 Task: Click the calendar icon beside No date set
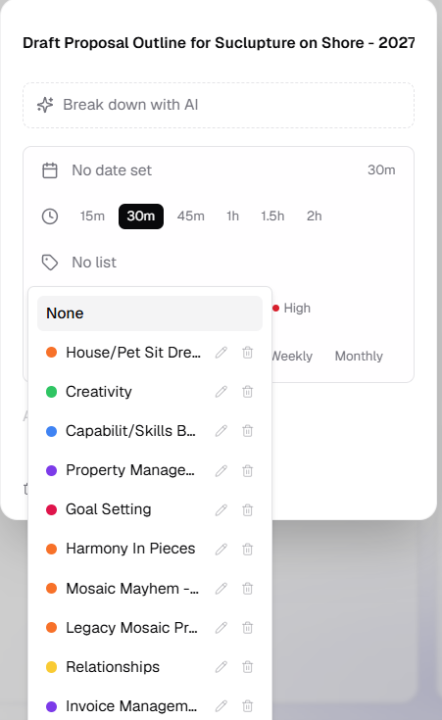pos(50,170)
